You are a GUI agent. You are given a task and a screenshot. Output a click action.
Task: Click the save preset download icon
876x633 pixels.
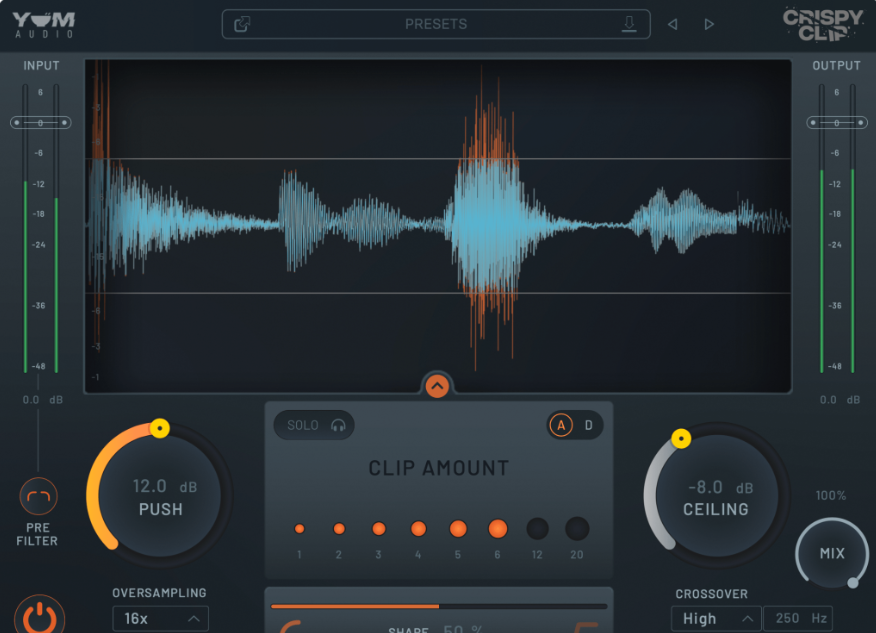coord(629,24)
